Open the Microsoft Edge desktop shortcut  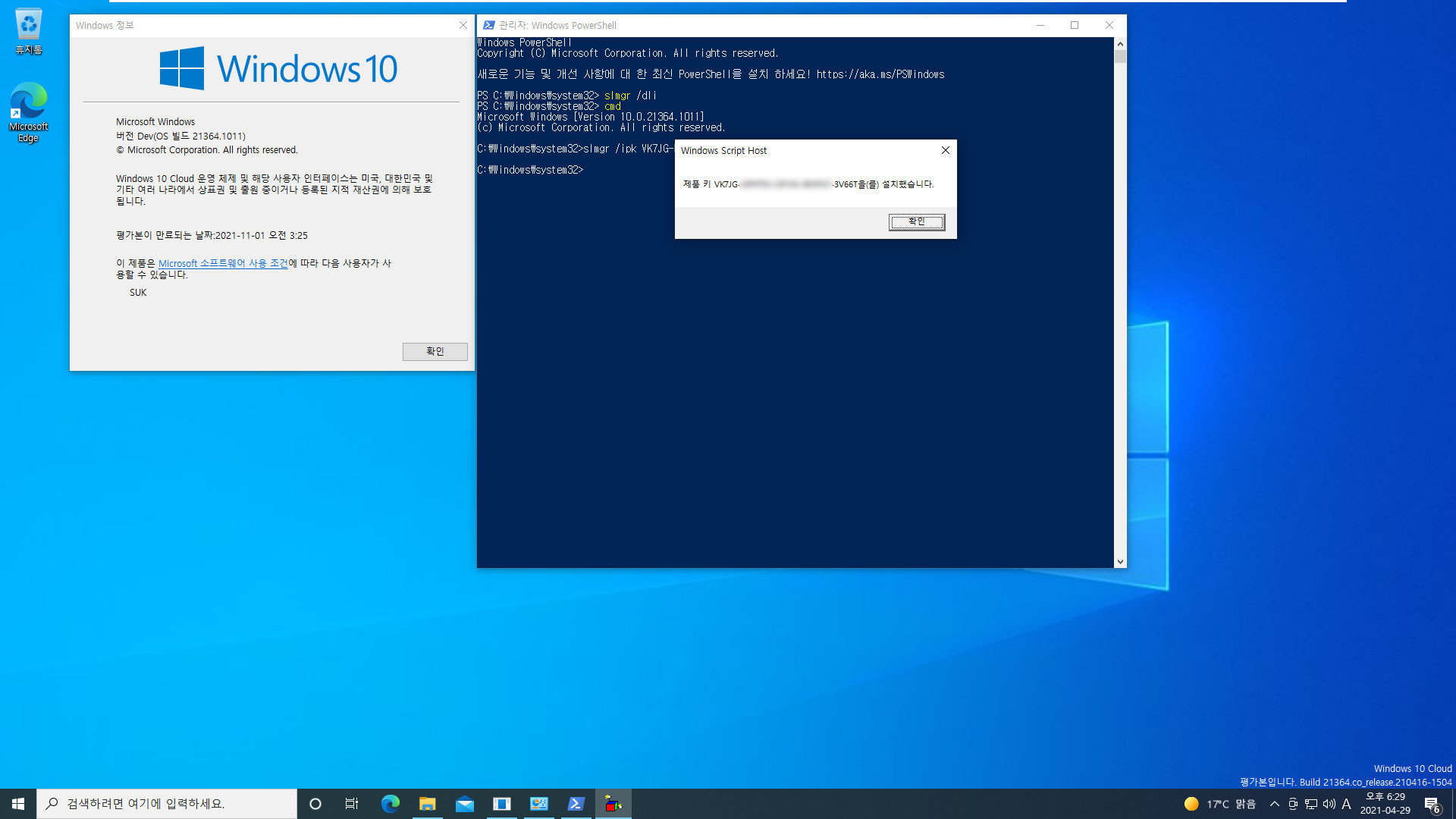[29, 111]
